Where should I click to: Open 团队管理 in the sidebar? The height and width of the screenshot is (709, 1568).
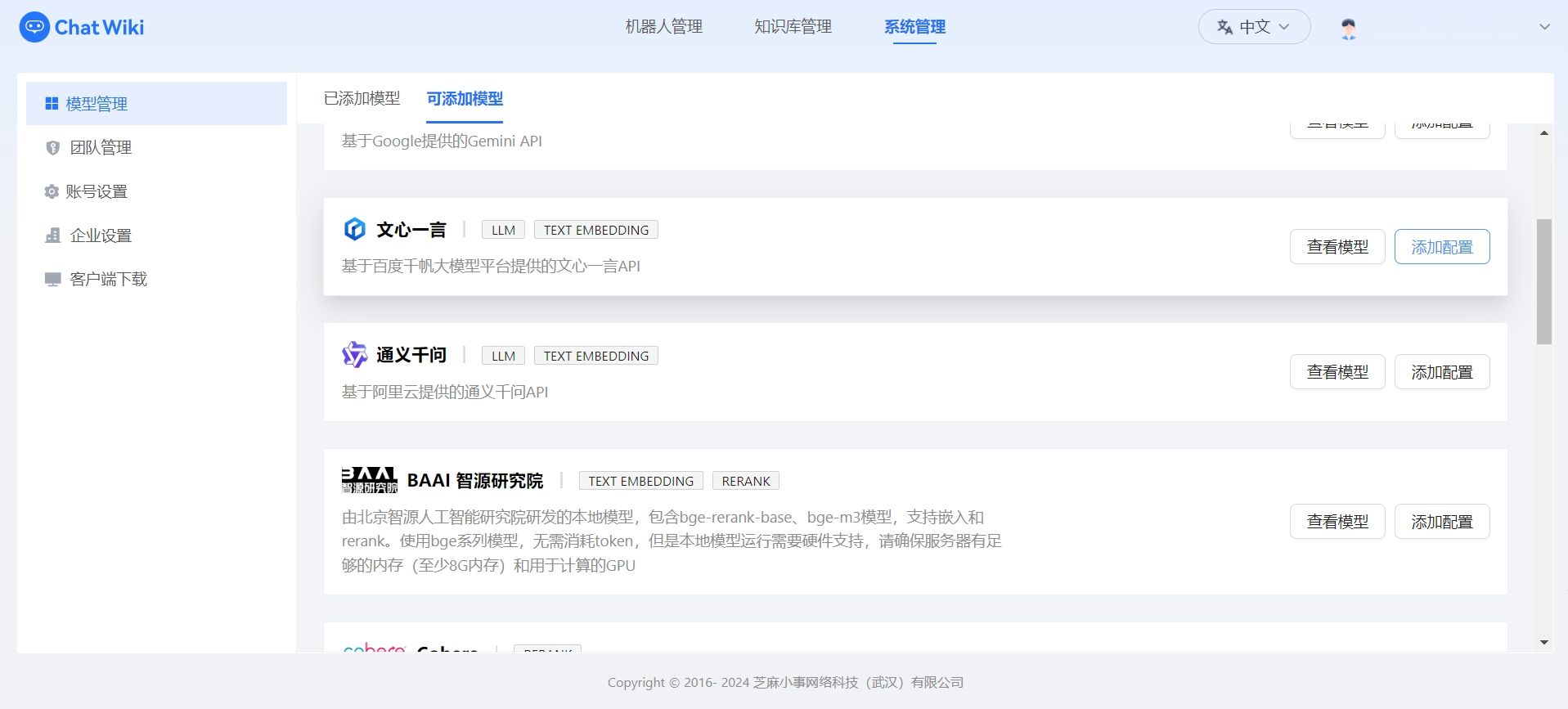point(156,147)
